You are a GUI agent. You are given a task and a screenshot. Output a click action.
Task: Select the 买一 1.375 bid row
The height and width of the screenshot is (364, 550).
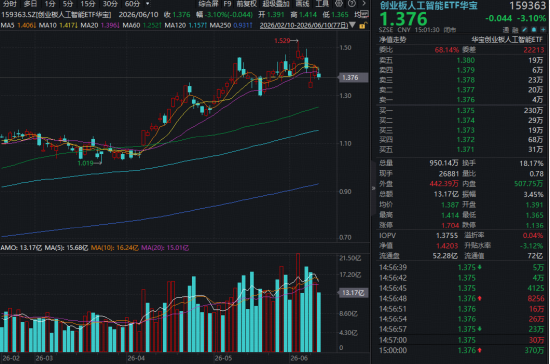coord(461,110)
